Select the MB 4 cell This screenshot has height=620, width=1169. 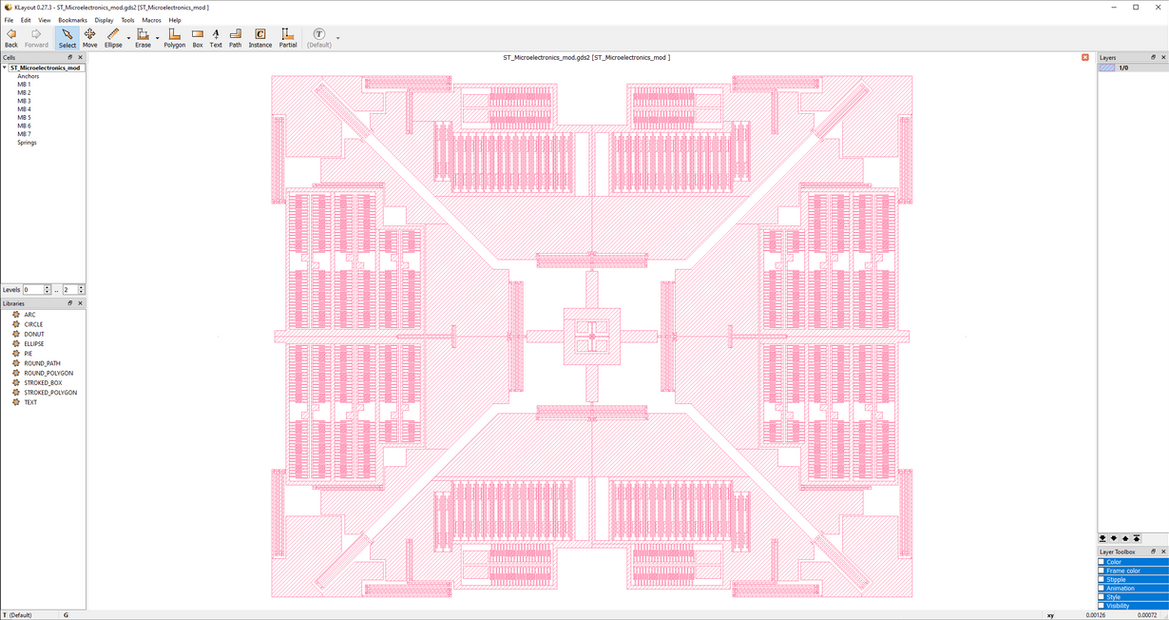[24, 109]
